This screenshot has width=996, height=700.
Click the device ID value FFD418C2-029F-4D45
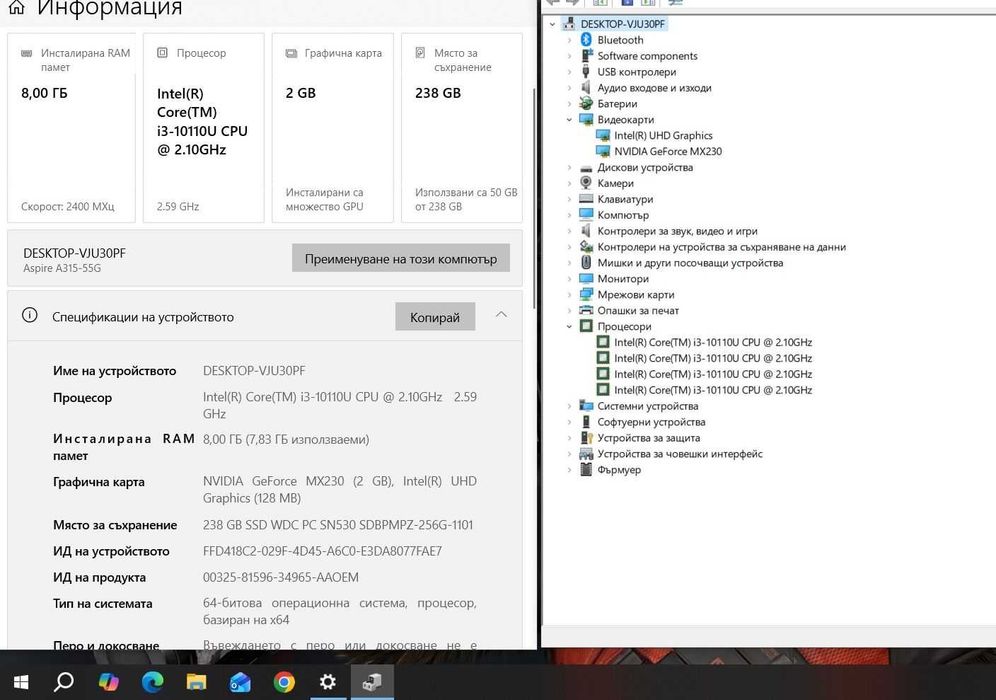pyautogui.click(x=322, y=551)
